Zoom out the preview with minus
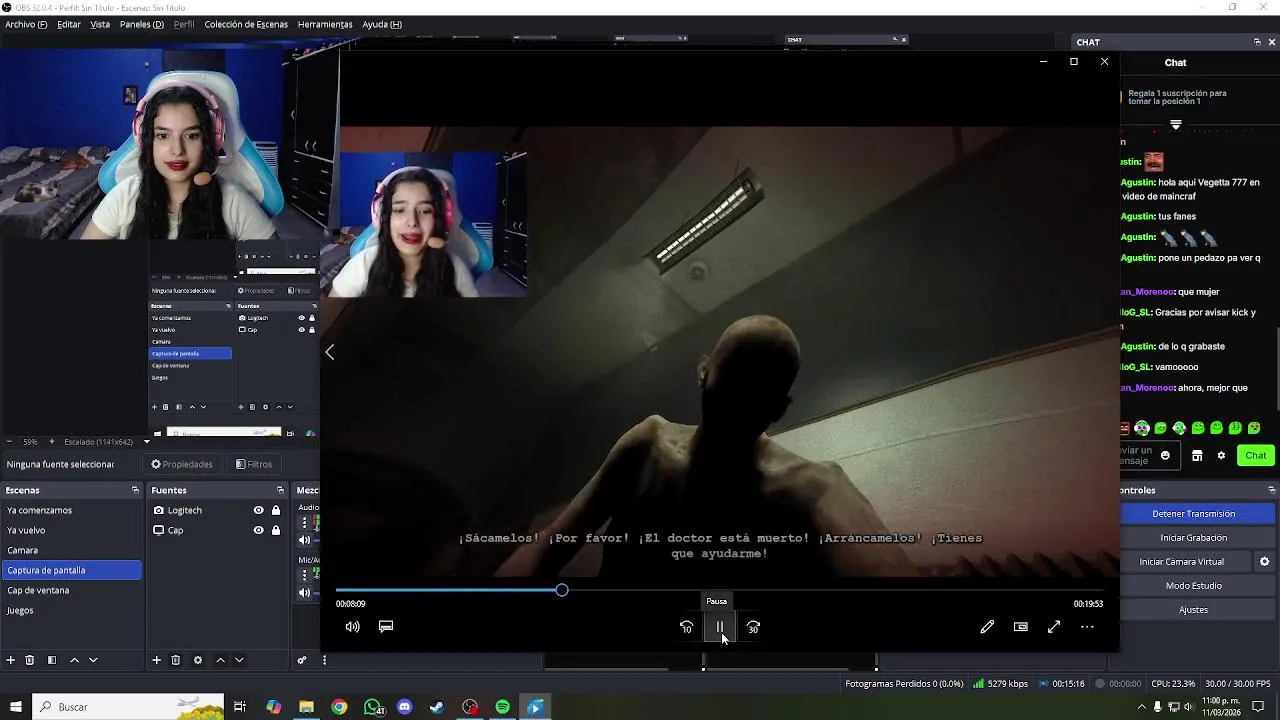Viewport: 1280px width, 720px height. (x=9, y=442)
